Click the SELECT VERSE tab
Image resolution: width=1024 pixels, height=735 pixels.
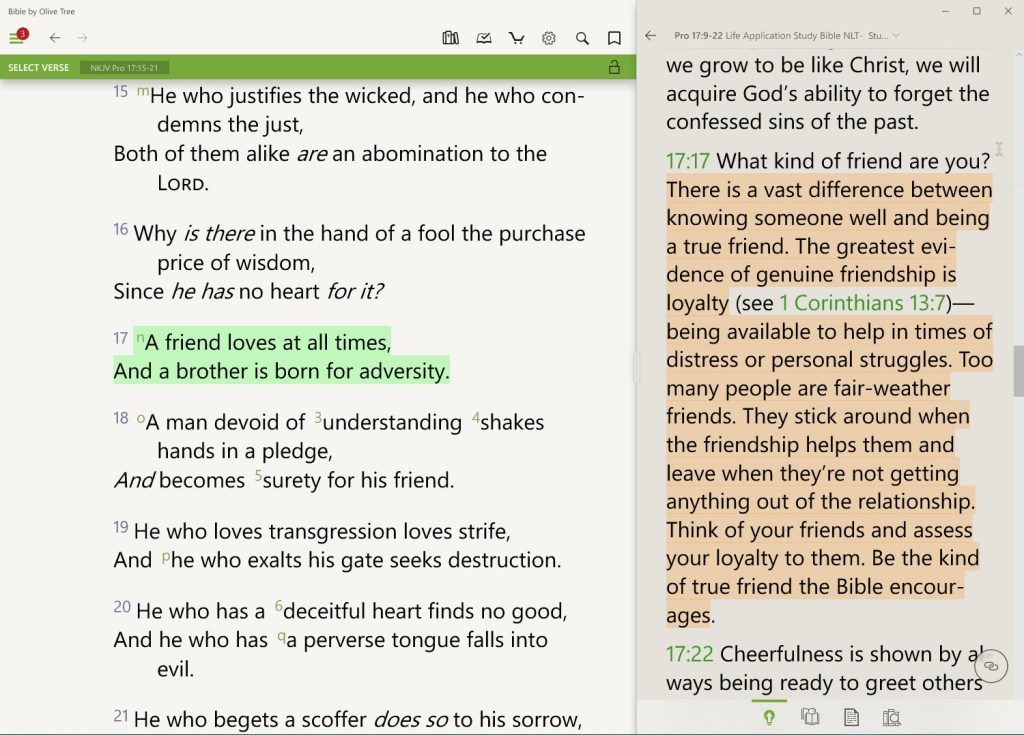coord(36,67)
